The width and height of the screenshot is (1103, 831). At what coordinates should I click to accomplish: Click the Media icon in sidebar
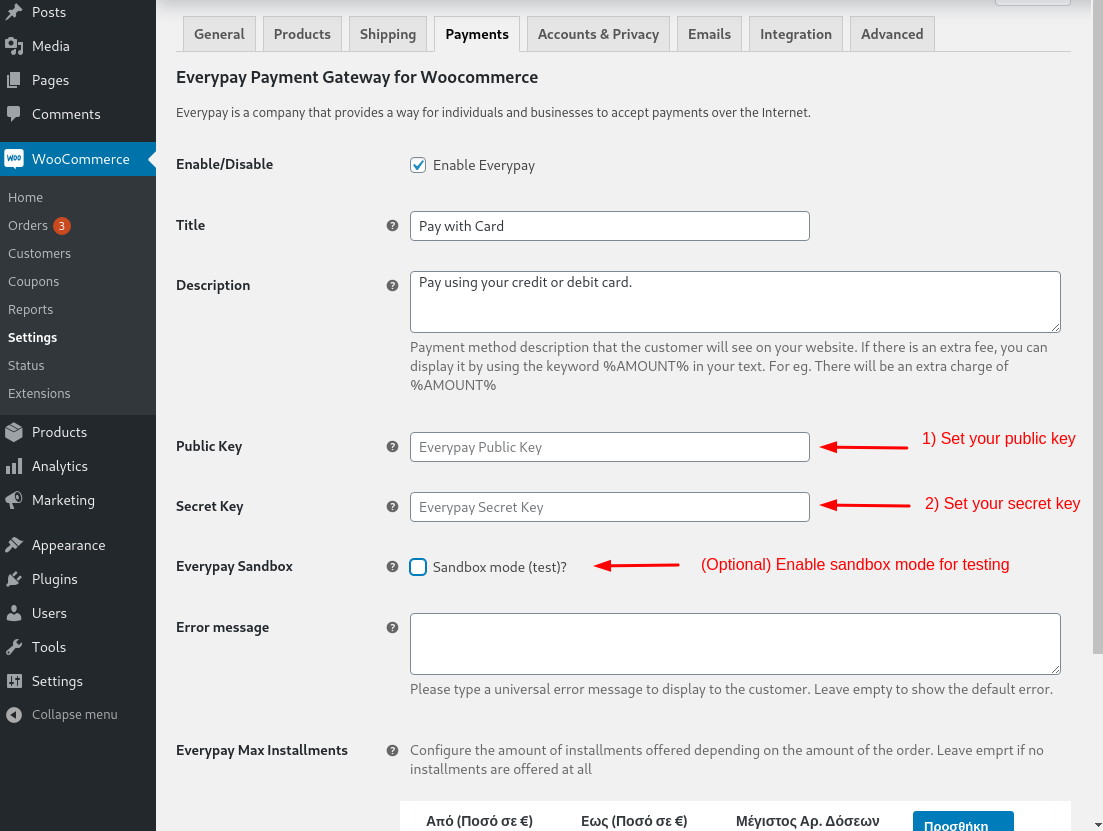point(14,46)
